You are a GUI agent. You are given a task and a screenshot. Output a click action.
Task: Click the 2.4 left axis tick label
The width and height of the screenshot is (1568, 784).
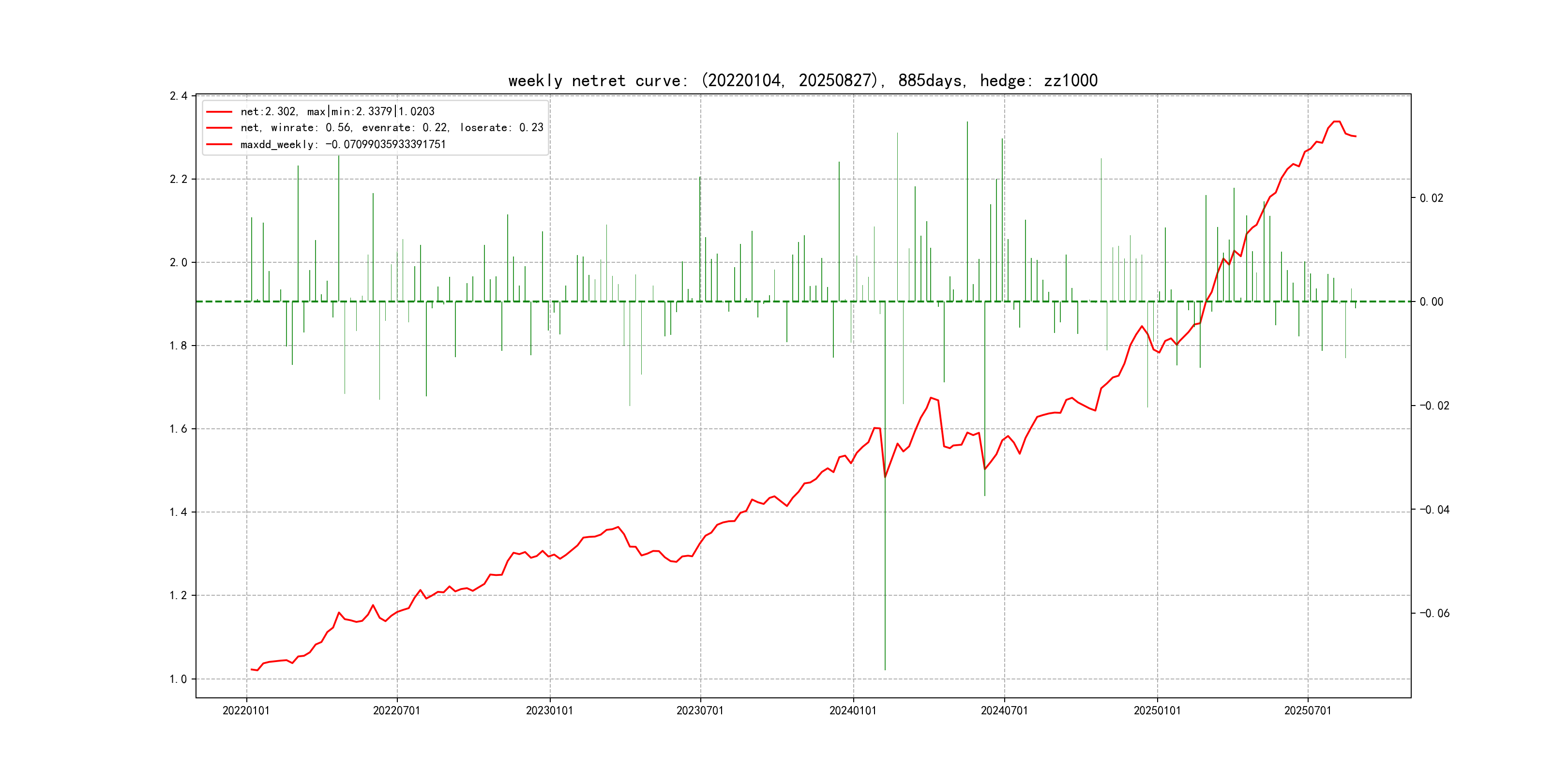tap(179, 96)
